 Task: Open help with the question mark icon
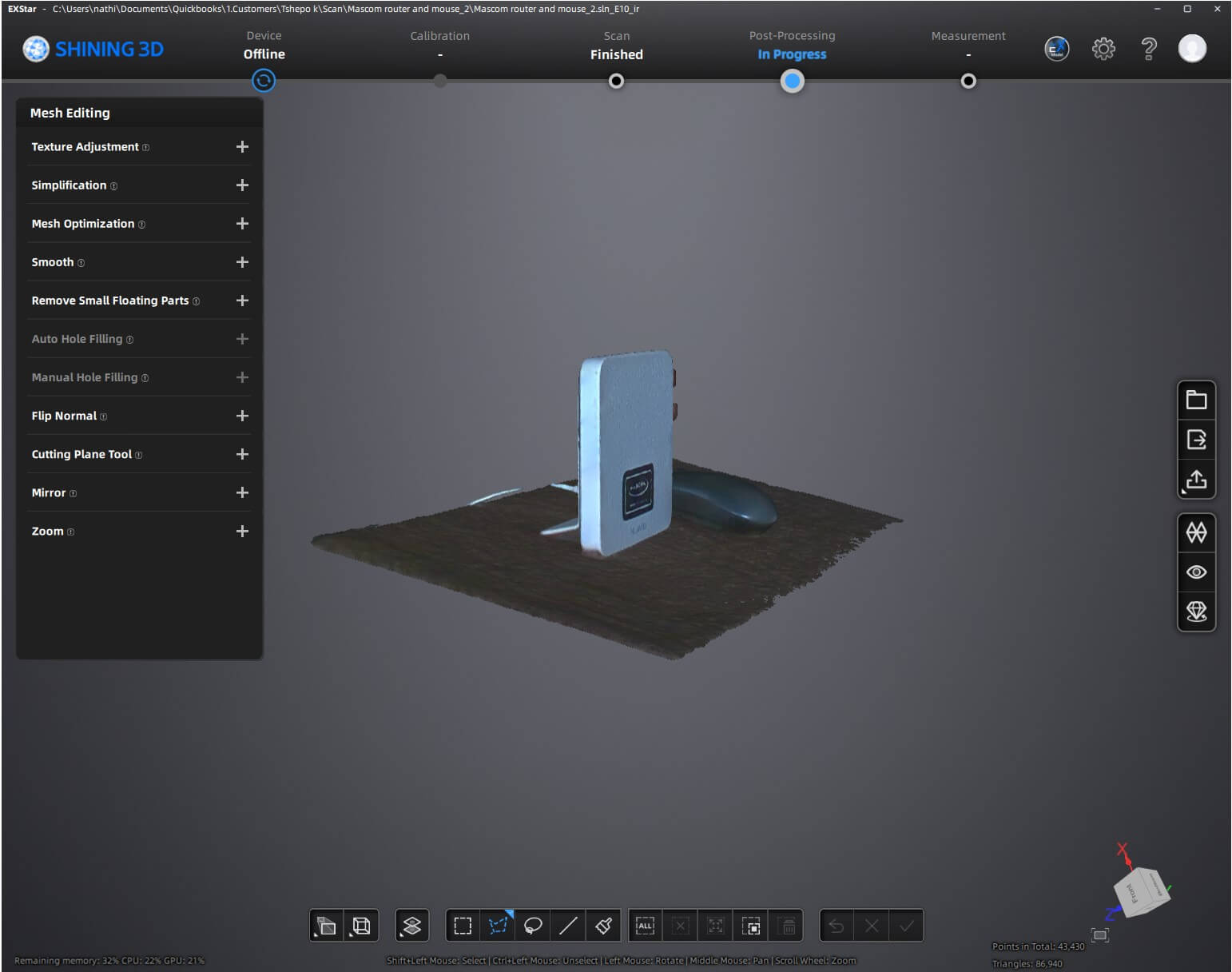click(1149, 49)
